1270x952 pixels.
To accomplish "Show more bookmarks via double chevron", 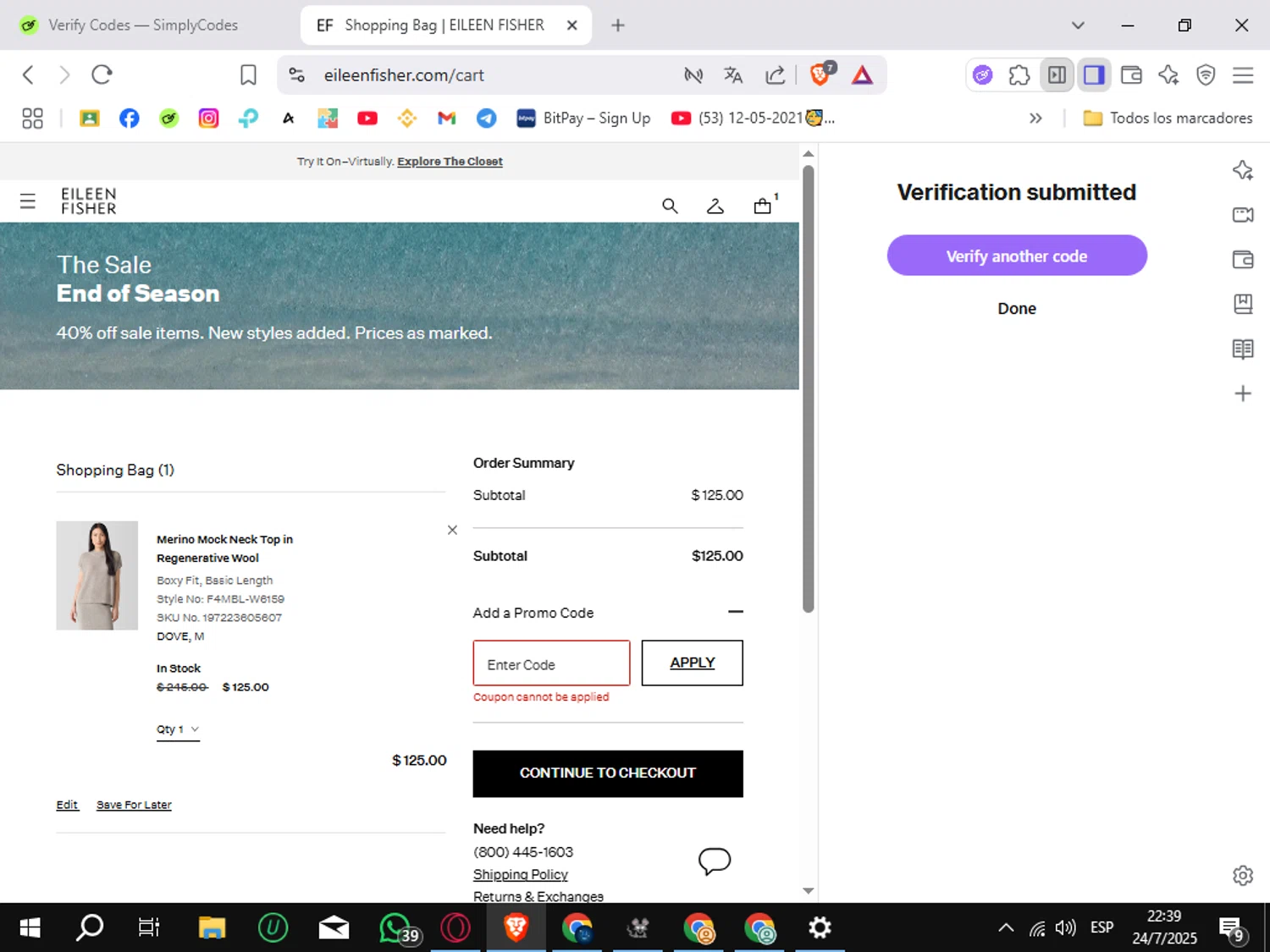I will pyautogui.click(x=1035, y=118).
